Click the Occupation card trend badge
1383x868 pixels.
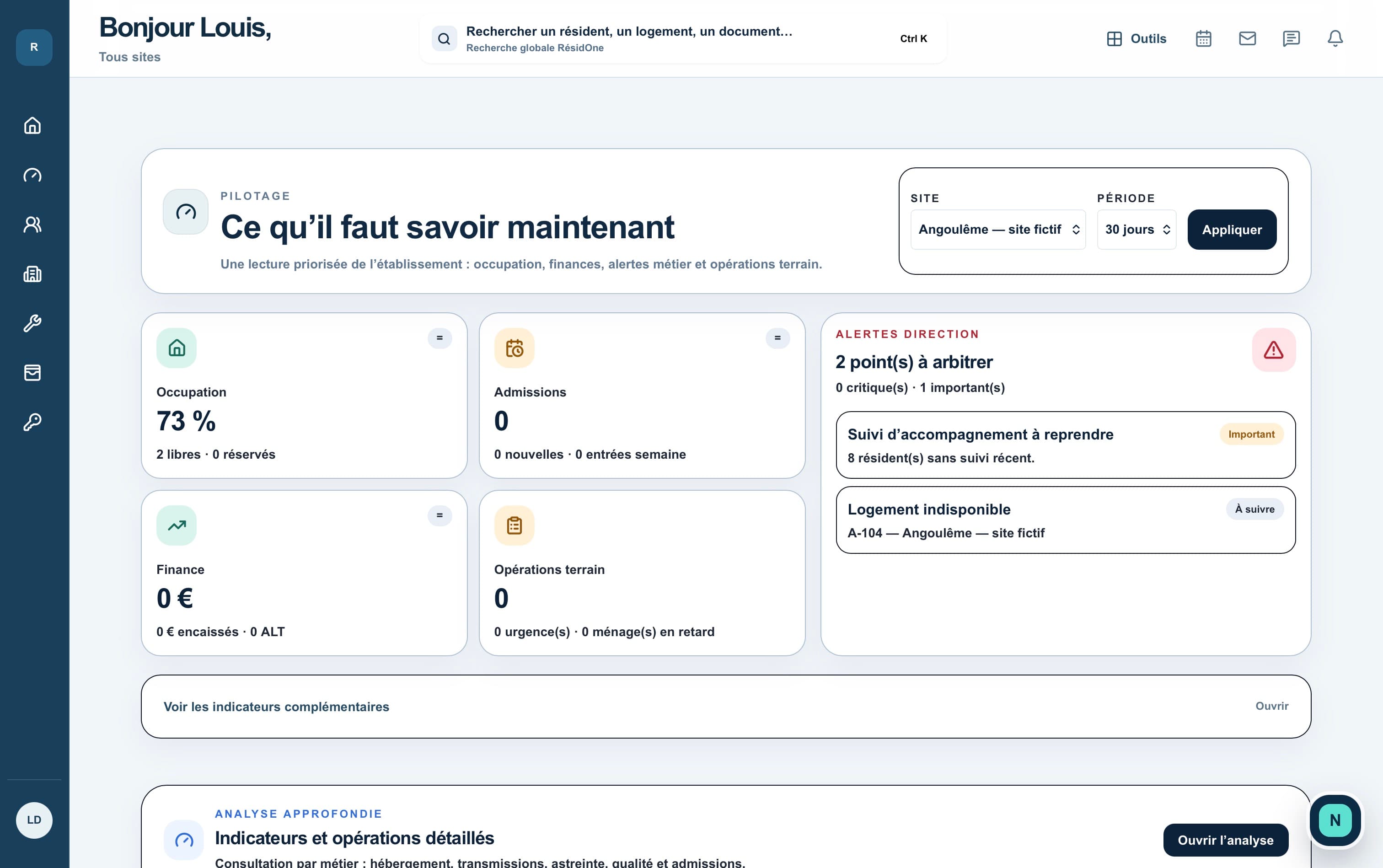click(440, 338)
